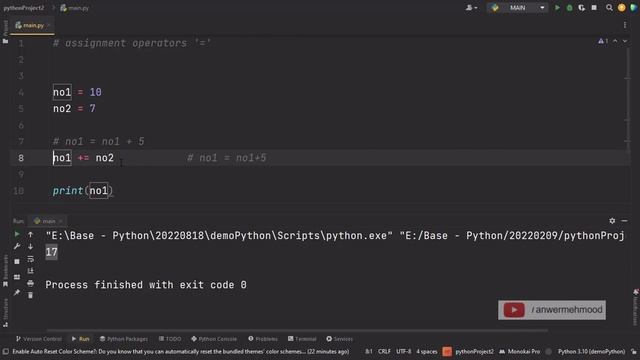Hide the Run tool window
This screenshot has width=640, height=360.
(624, 221)
